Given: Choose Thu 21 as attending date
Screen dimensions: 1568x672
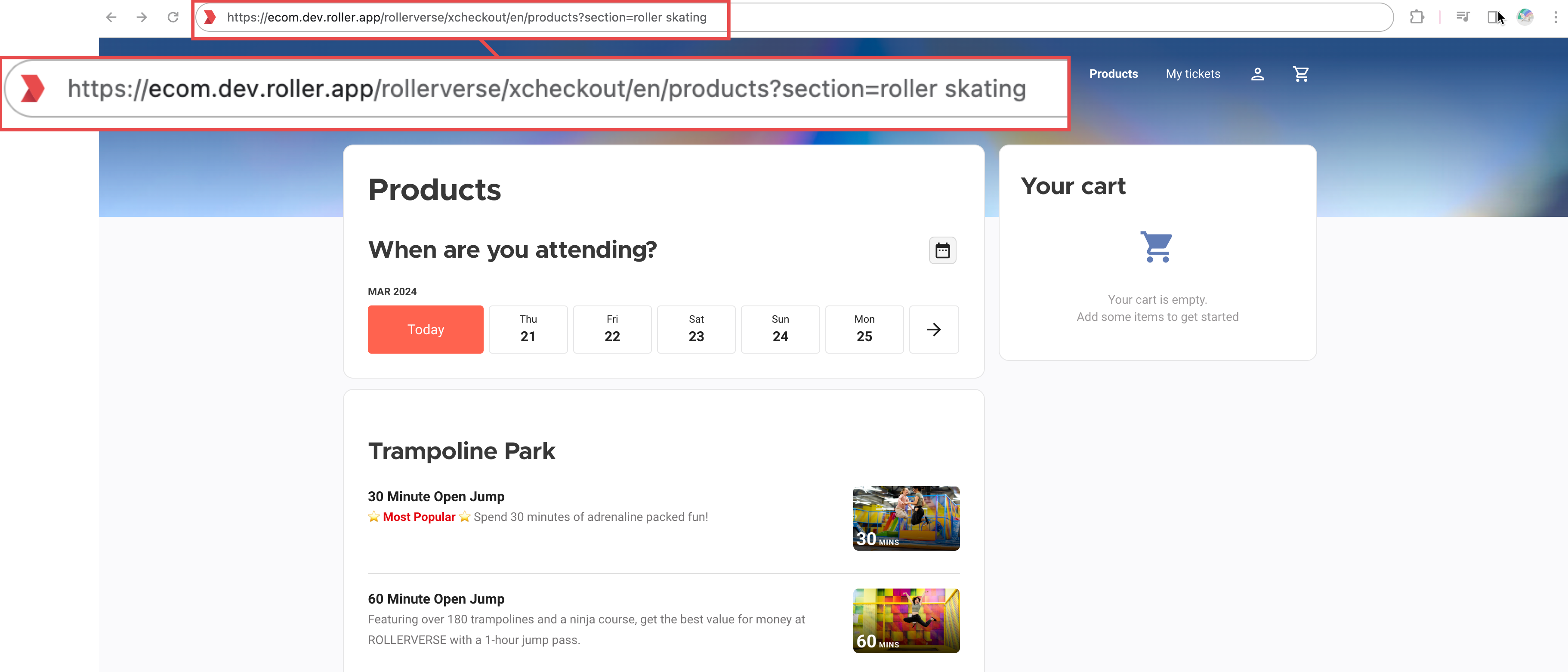Looking at the screenshot, I should (528, 329).
